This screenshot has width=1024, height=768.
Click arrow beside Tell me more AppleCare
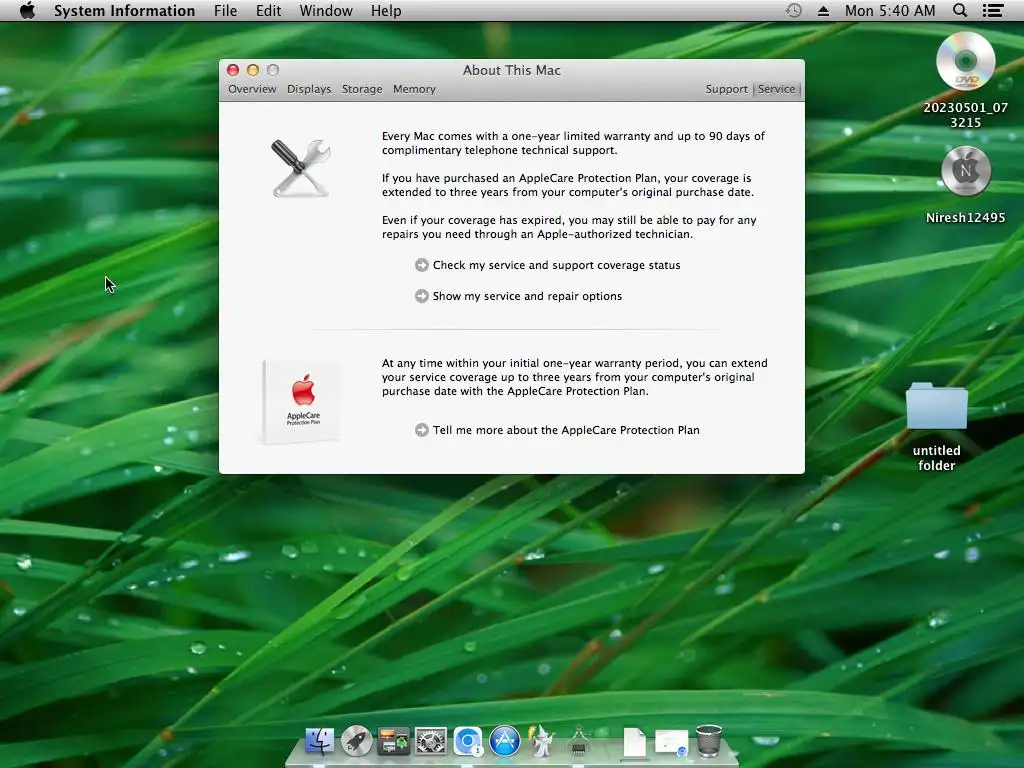pyautogui.click(x=422, y=430)
